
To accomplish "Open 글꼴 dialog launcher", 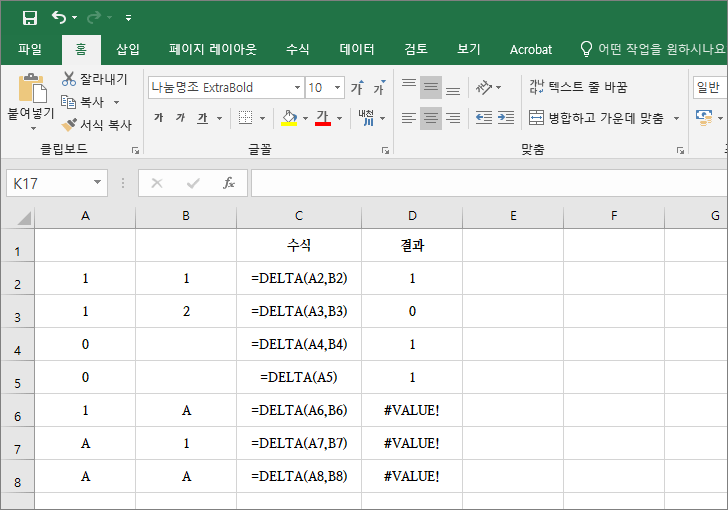I will click(x=385, y=150).
